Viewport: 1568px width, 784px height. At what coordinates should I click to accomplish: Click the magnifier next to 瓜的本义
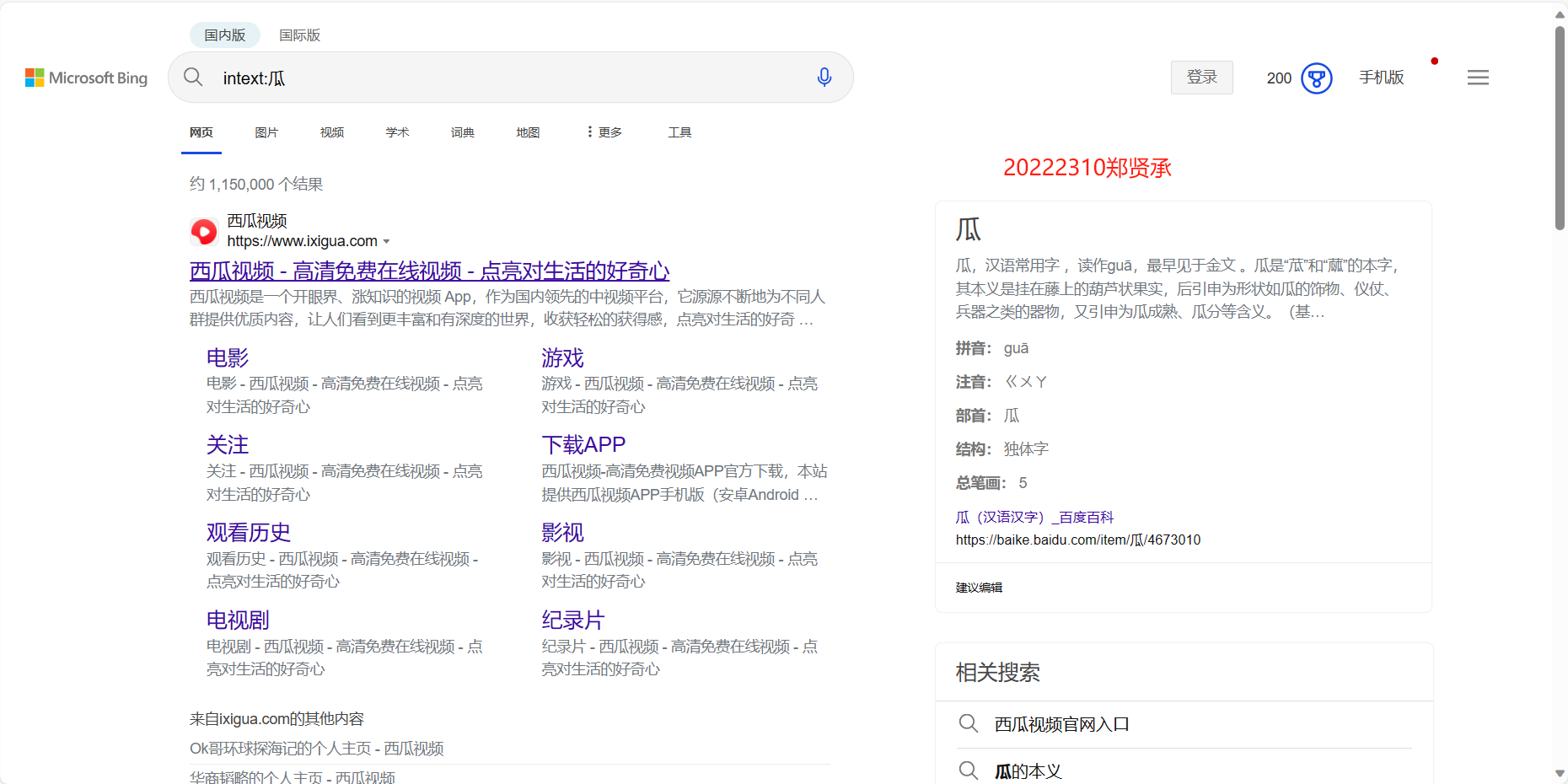[969, 771]
